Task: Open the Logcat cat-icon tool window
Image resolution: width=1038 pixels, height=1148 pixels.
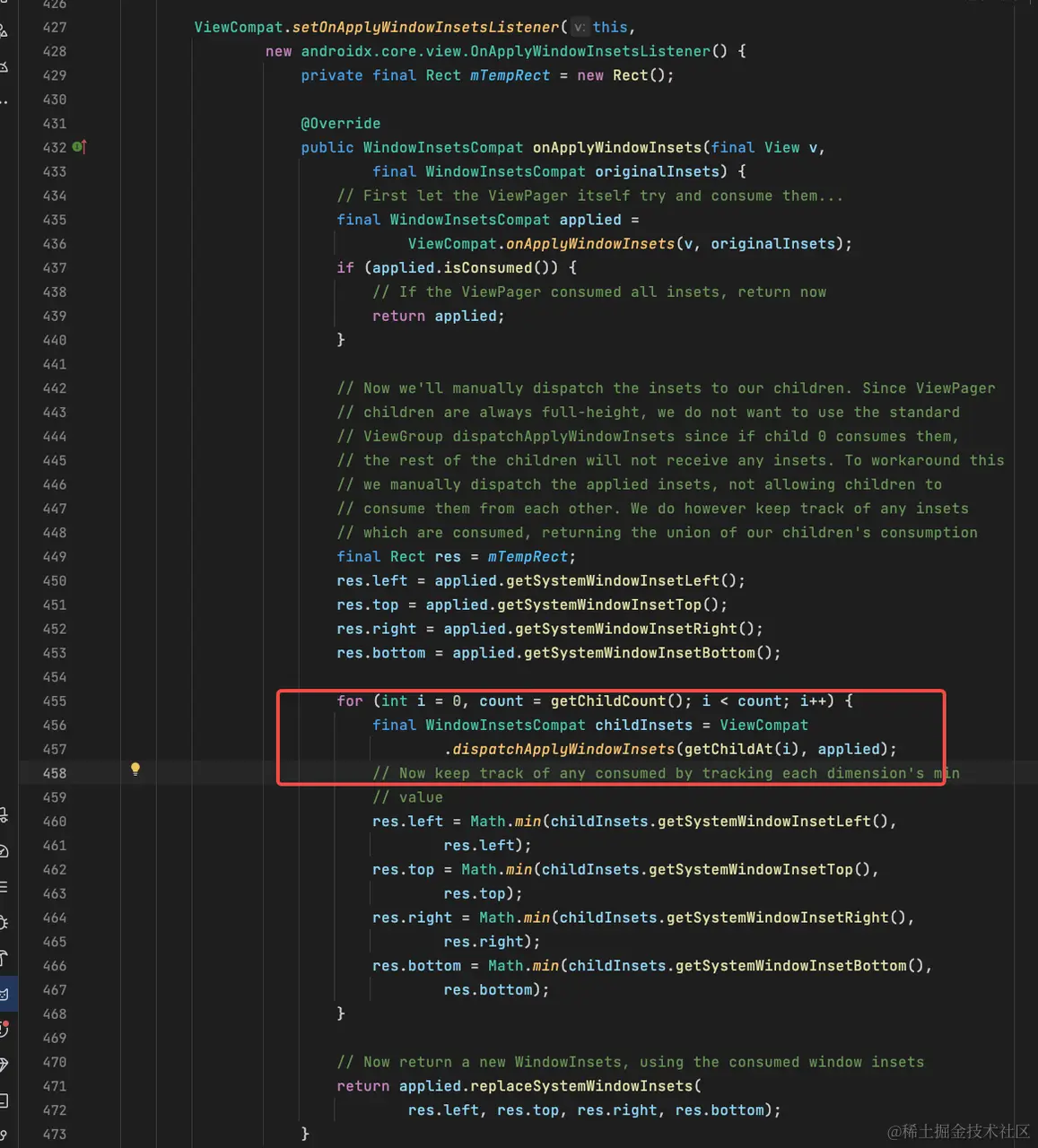Action: (4, 994)
